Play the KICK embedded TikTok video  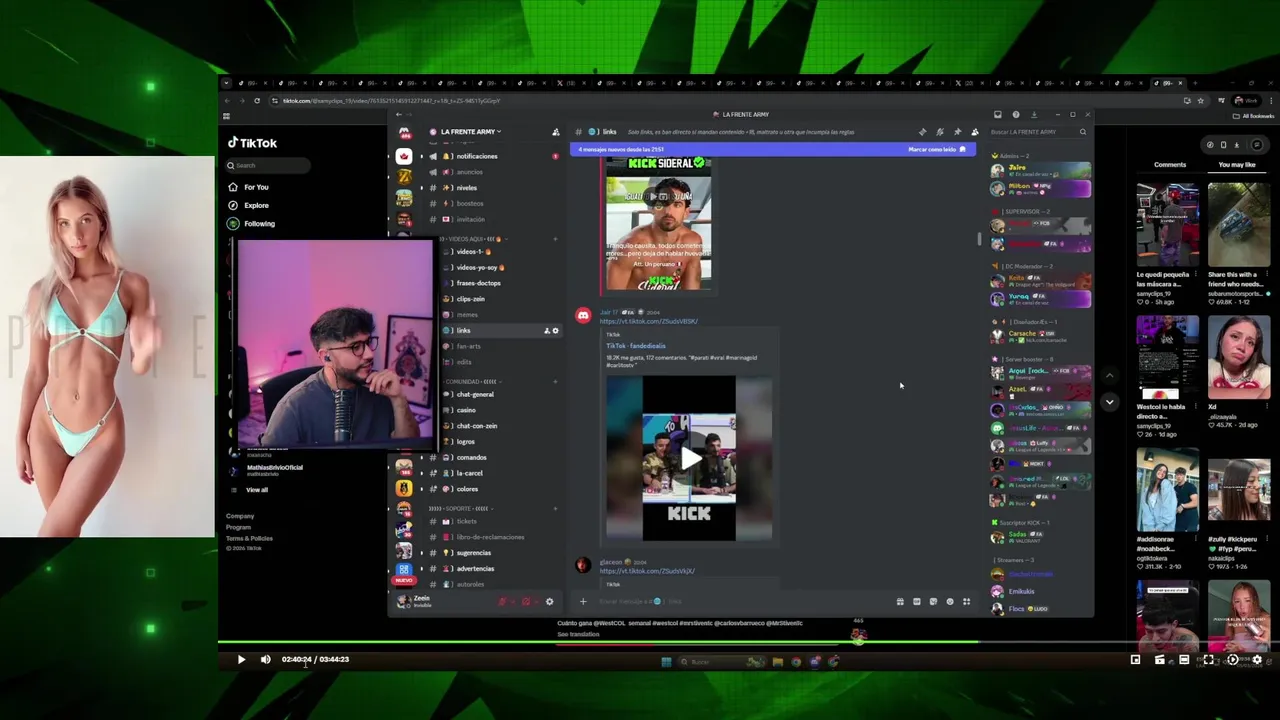tap(689, 459)
